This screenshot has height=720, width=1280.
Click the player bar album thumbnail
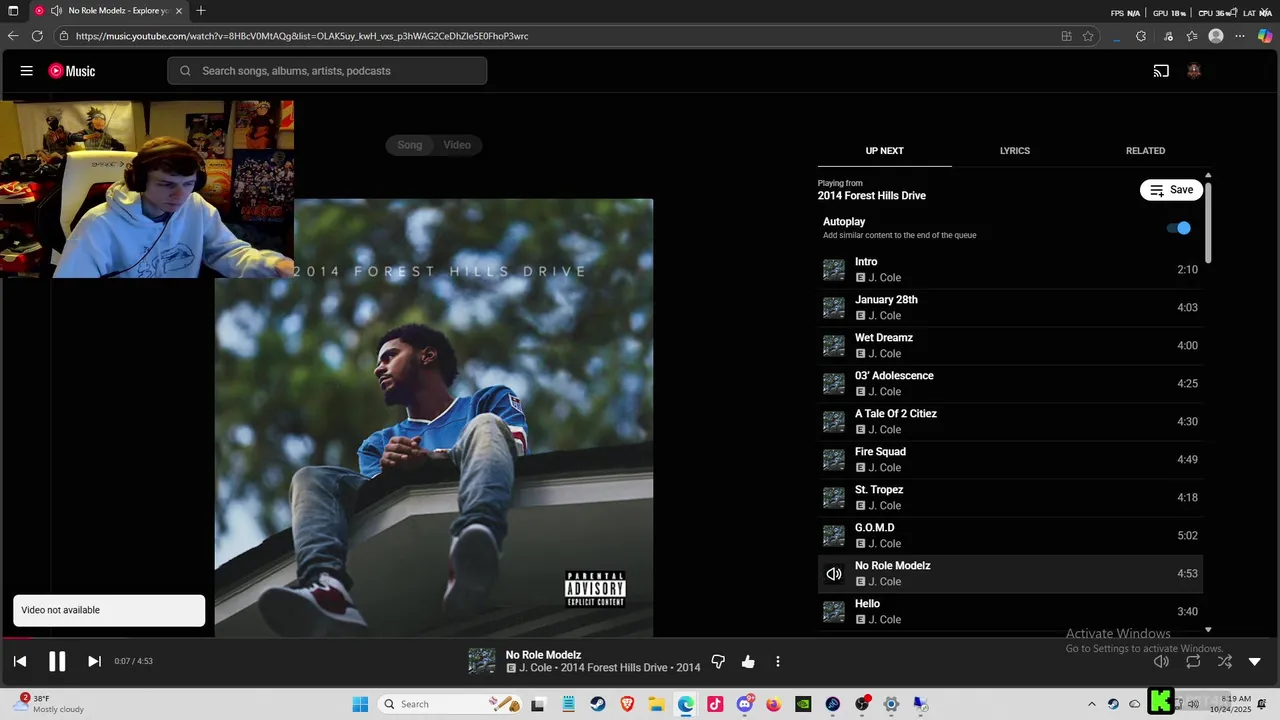[x=482, y=661]
